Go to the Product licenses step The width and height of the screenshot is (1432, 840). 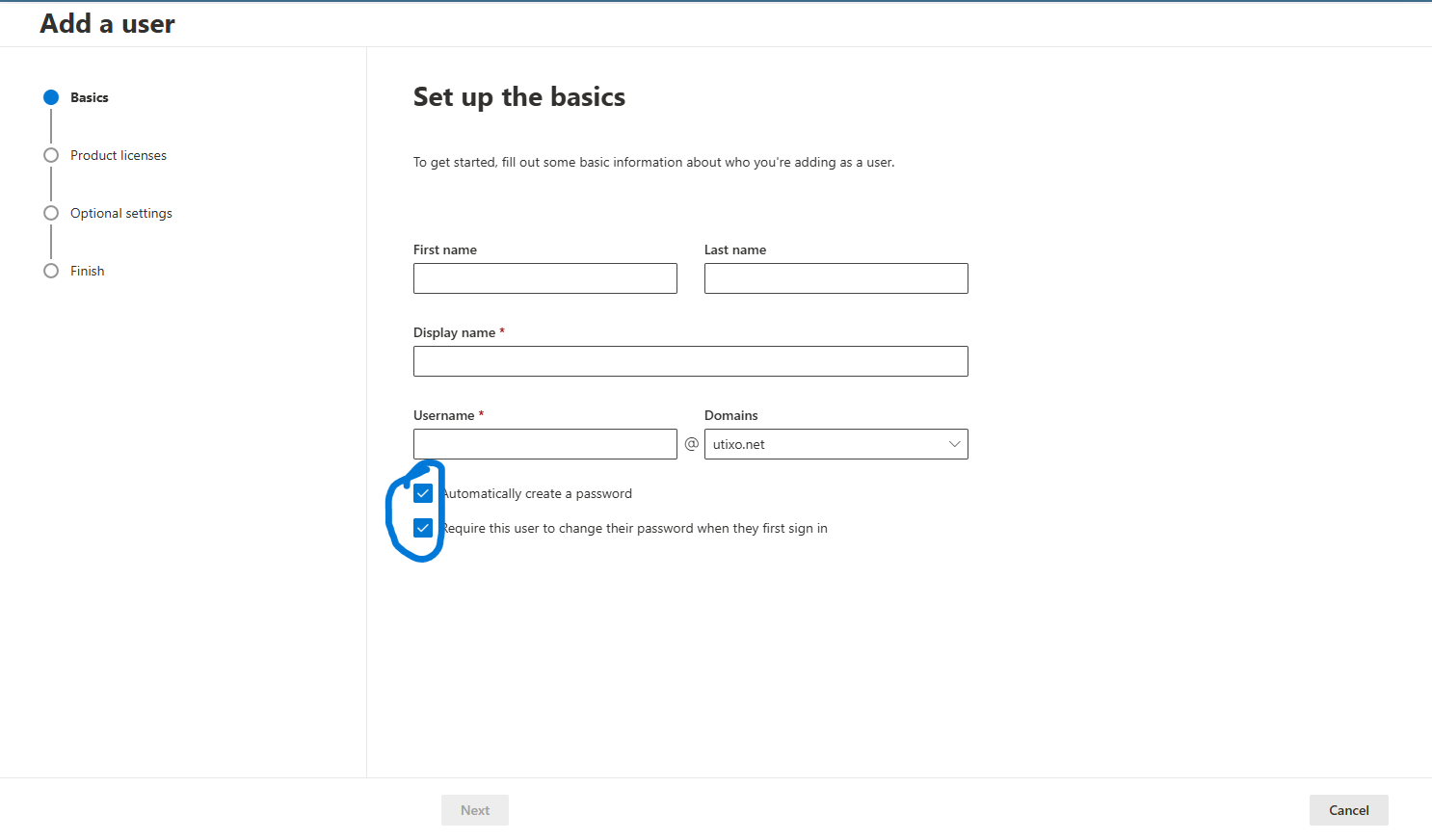[119, 155]
